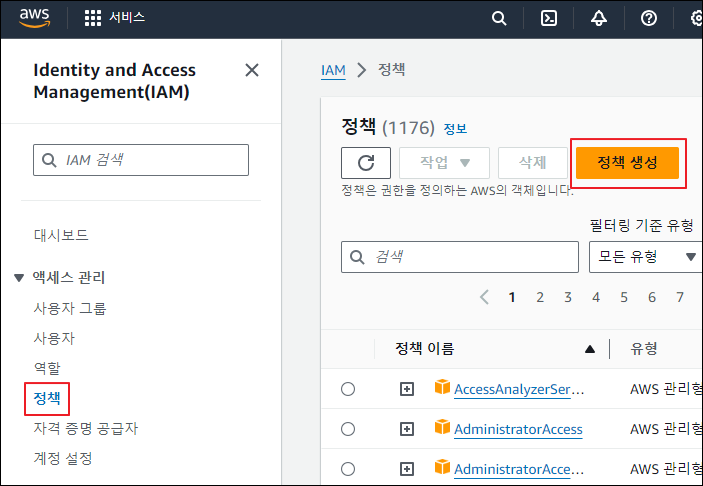
Task: Open 계정 설정 in sidebar
Action: [63, 458]
